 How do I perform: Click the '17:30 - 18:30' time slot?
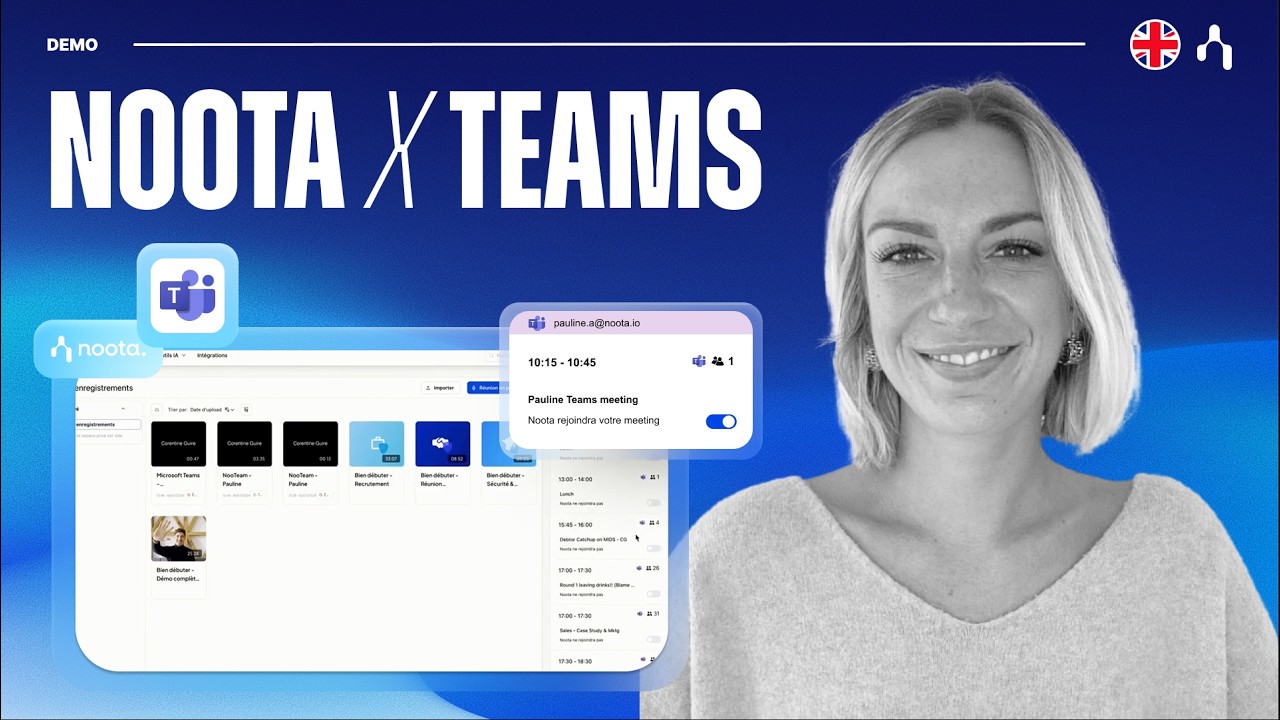575,661
